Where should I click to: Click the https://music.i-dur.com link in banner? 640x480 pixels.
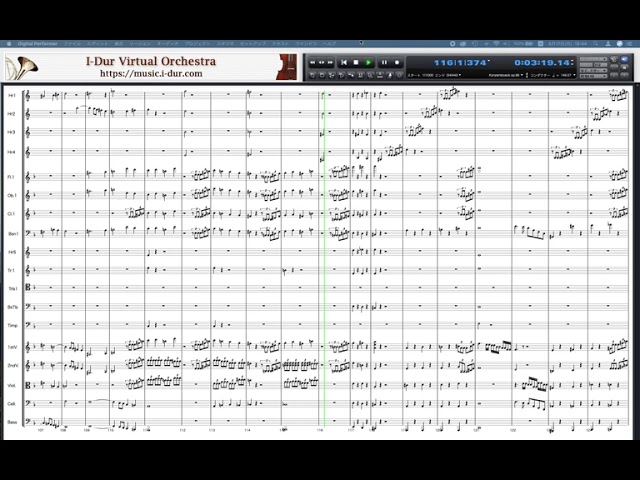(x=151, y=74)
